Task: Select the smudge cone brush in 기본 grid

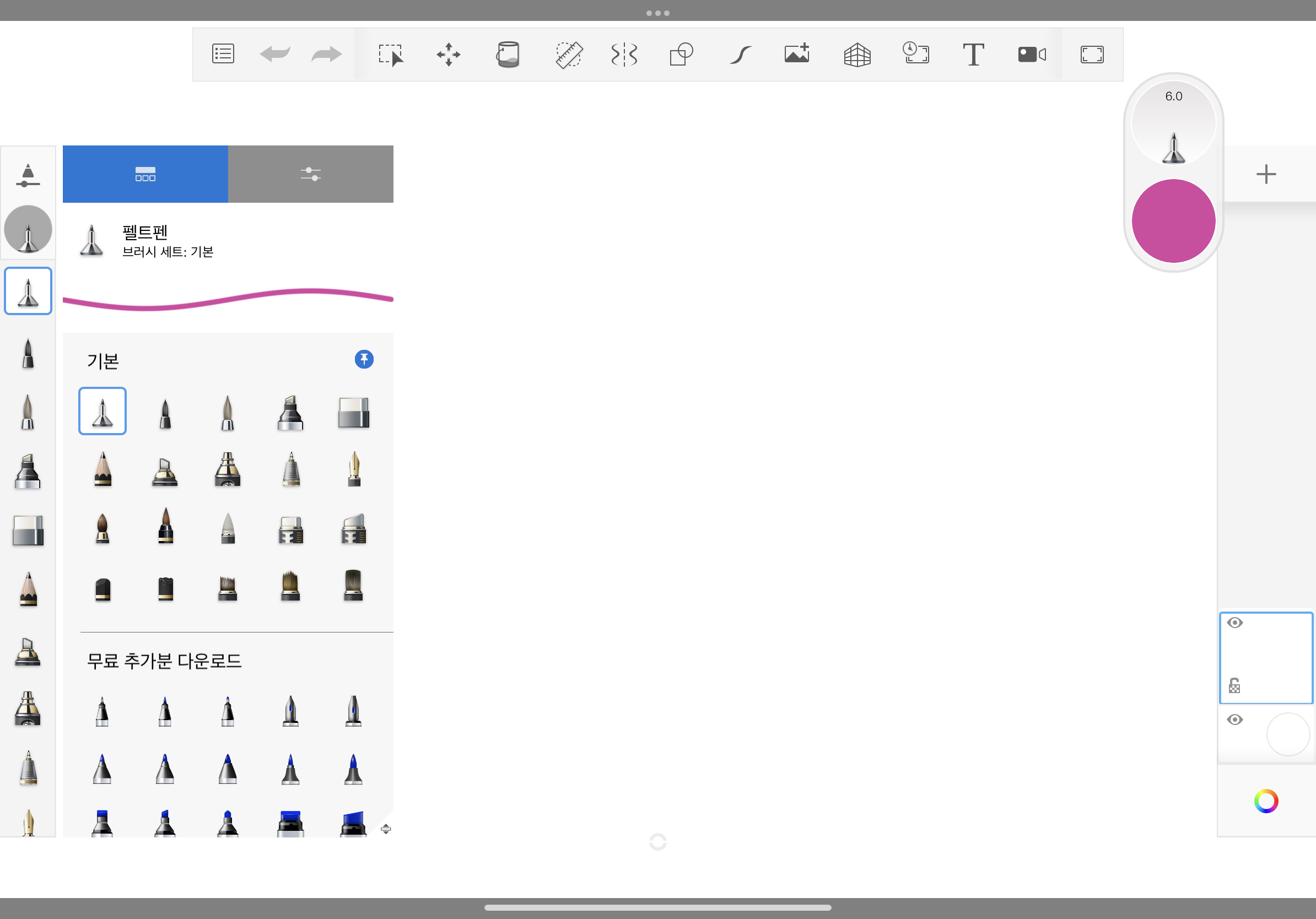Action: coord(228,528)
